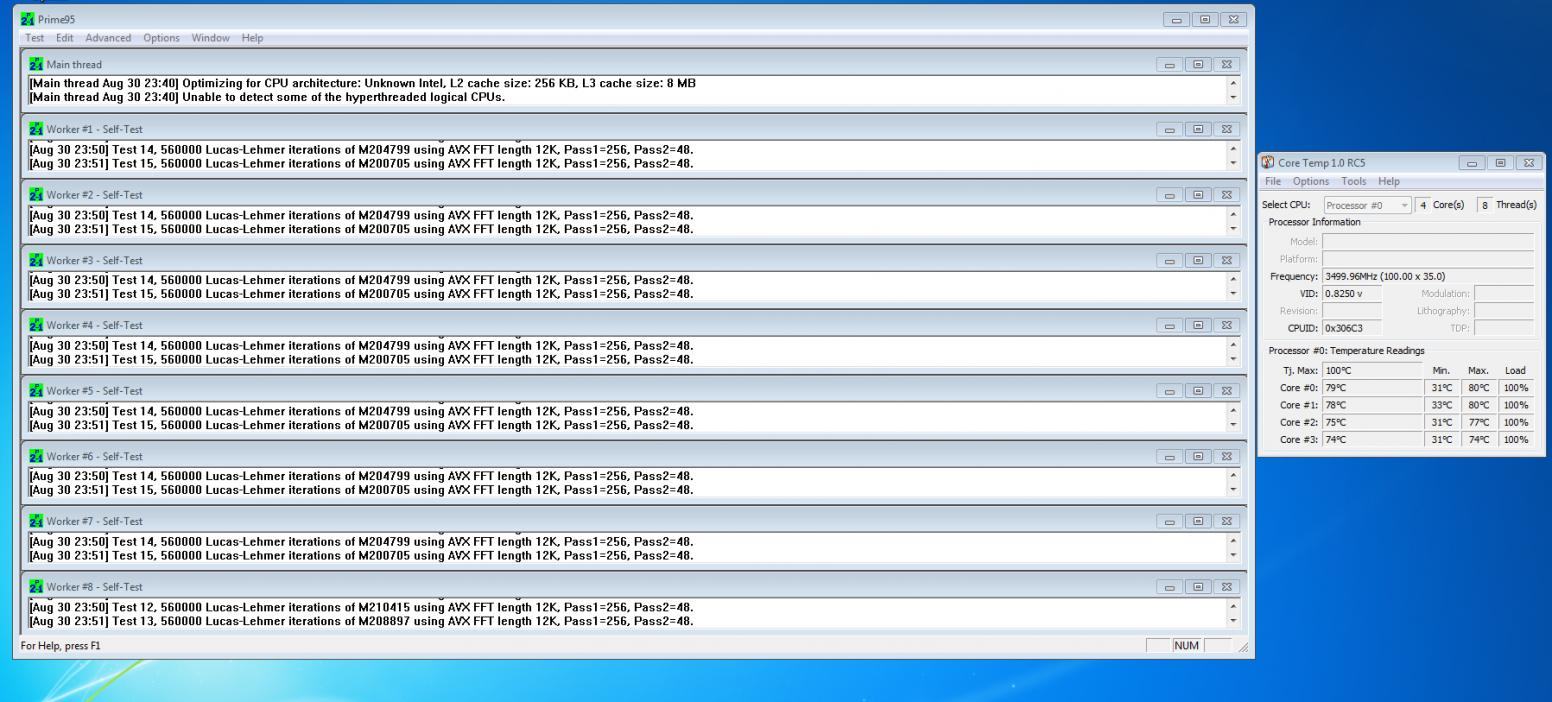
Task: Open the Window menu in Prime95
Action: 211,38
